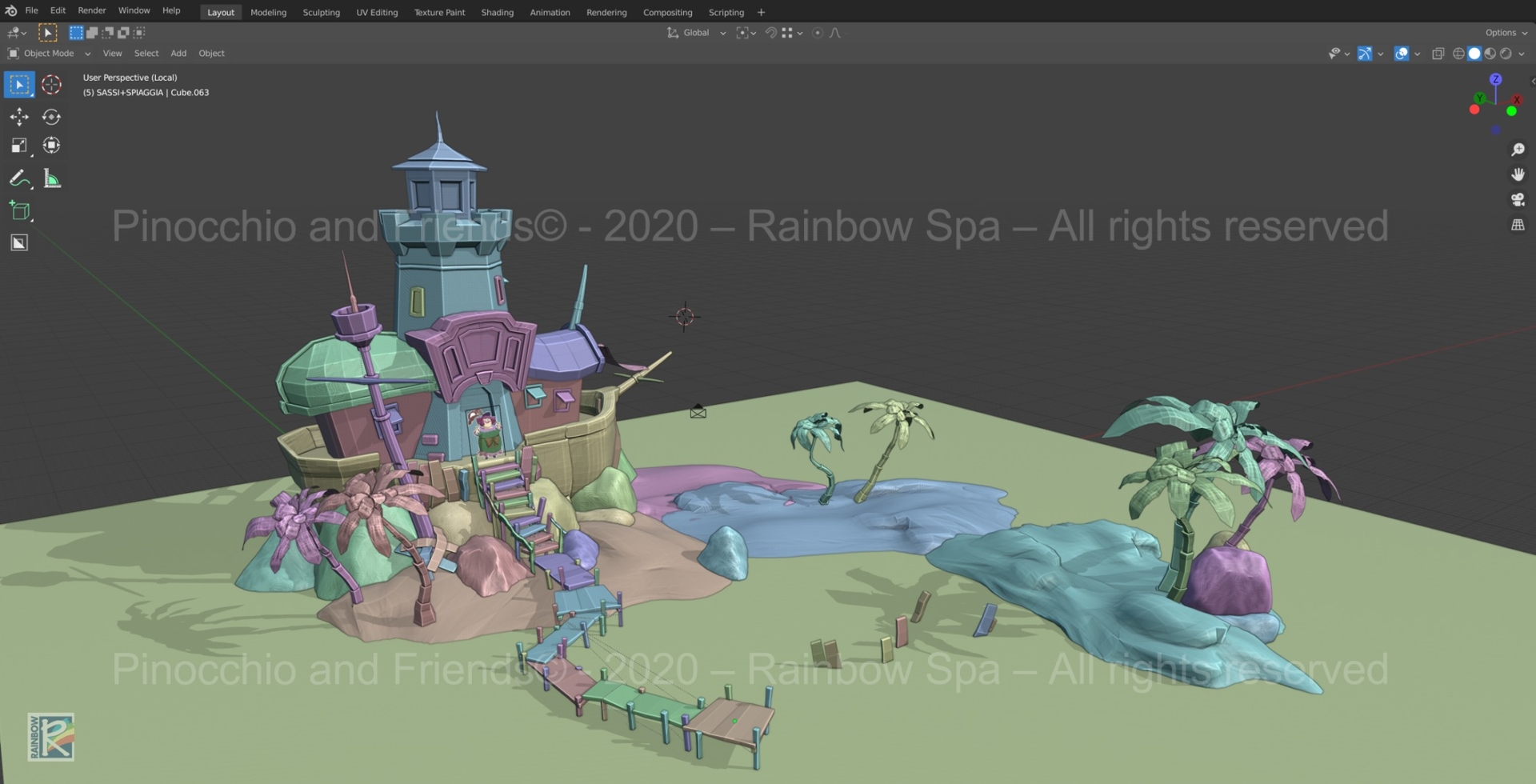1536x784 pixels.
Task: Switch perspective/orthographic with grid icon
Action: pos(1518,226)
